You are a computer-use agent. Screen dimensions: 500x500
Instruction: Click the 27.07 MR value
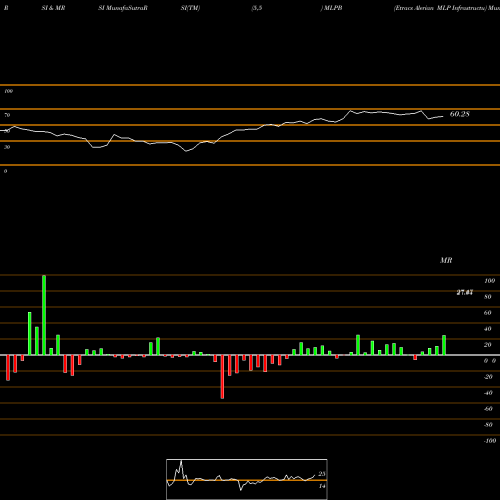click(465, 292)
